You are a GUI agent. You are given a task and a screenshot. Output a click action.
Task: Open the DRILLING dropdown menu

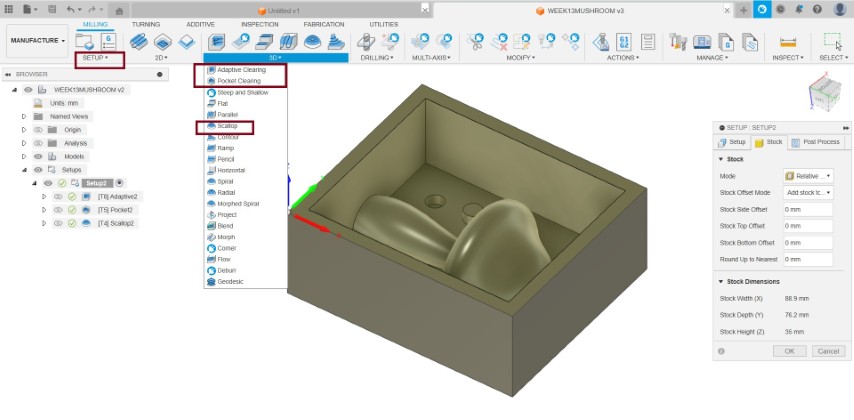click(377, 57)
